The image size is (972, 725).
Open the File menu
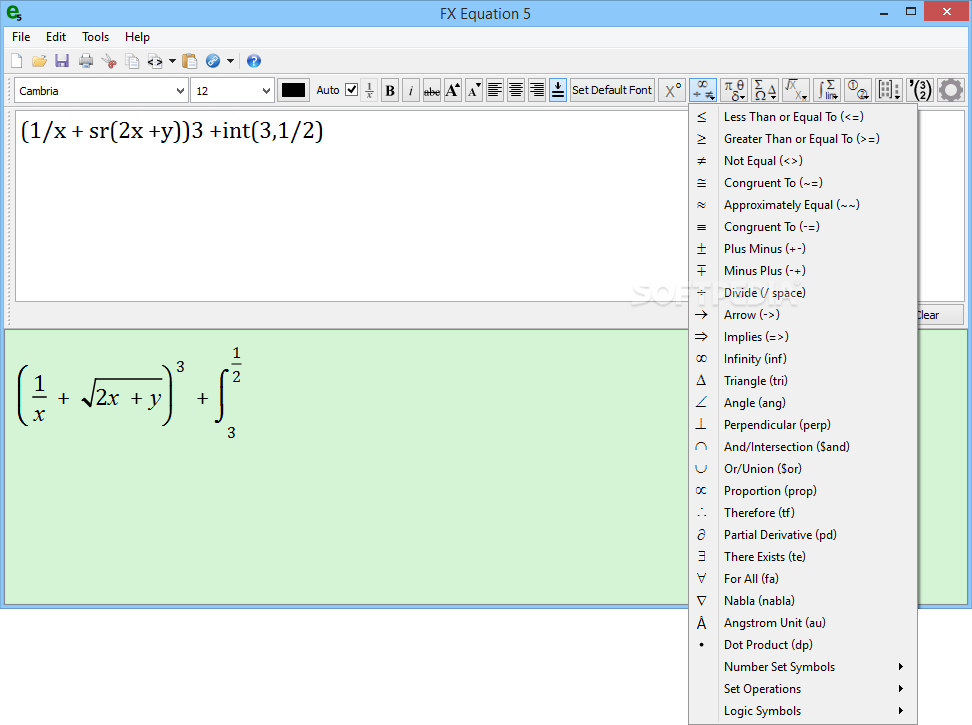click(21, 37)
